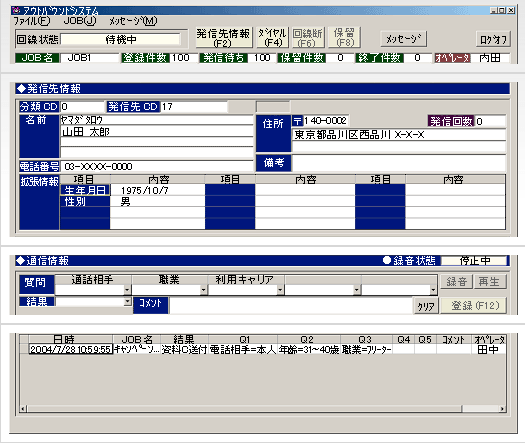525x445 pixels.
Task: Click the horizontal scrollbar right arrow
Action: 502,409
